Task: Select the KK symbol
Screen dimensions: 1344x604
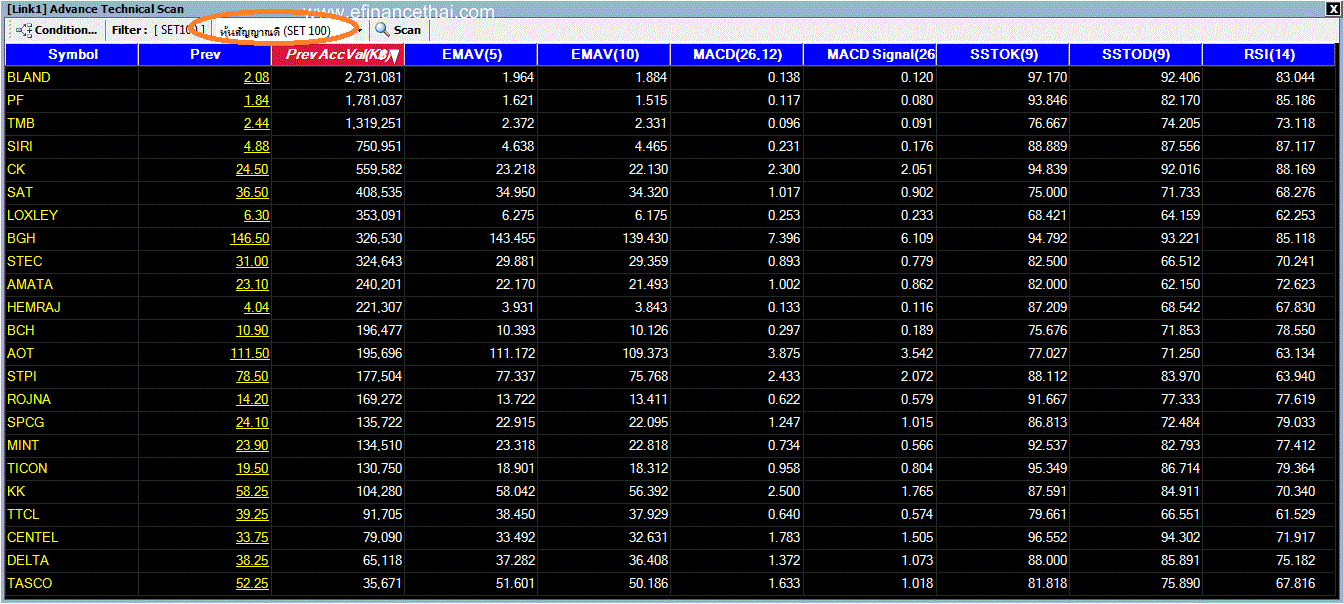Action: [16, 491]
